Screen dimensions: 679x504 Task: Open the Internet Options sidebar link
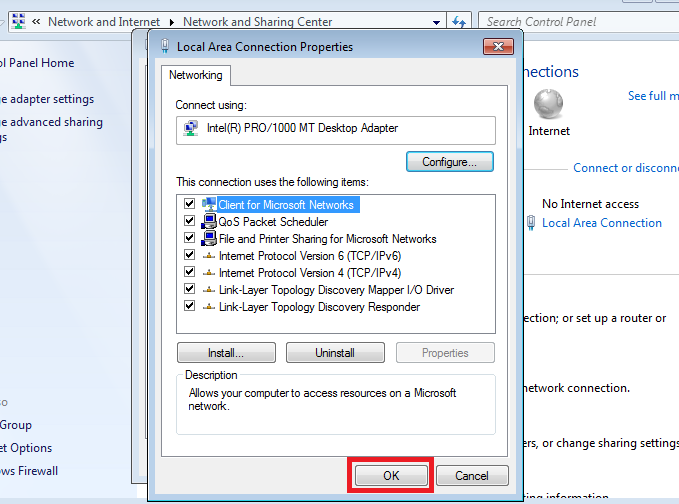[26, 448]
